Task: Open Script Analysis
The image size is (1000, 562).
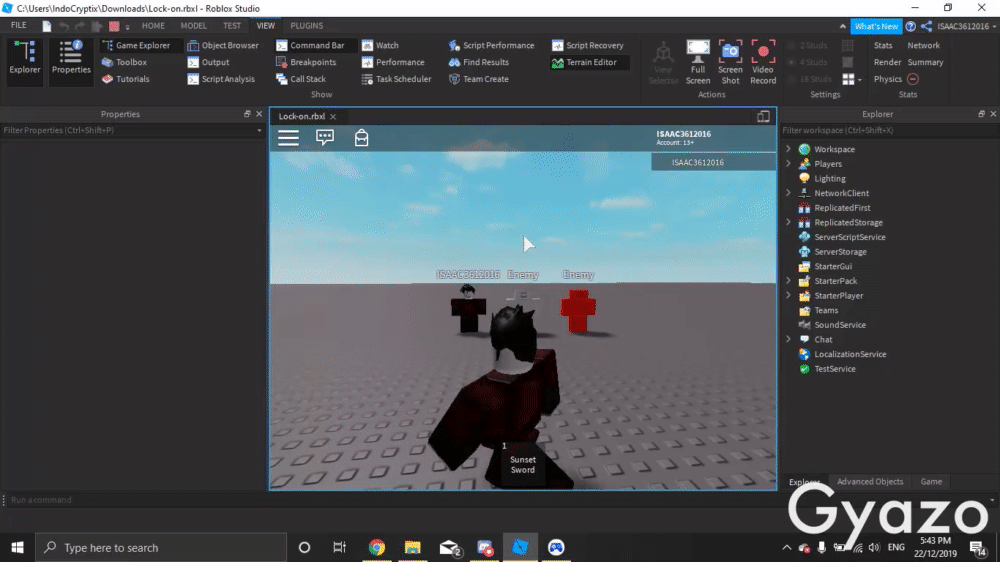Action: [221, 79]
